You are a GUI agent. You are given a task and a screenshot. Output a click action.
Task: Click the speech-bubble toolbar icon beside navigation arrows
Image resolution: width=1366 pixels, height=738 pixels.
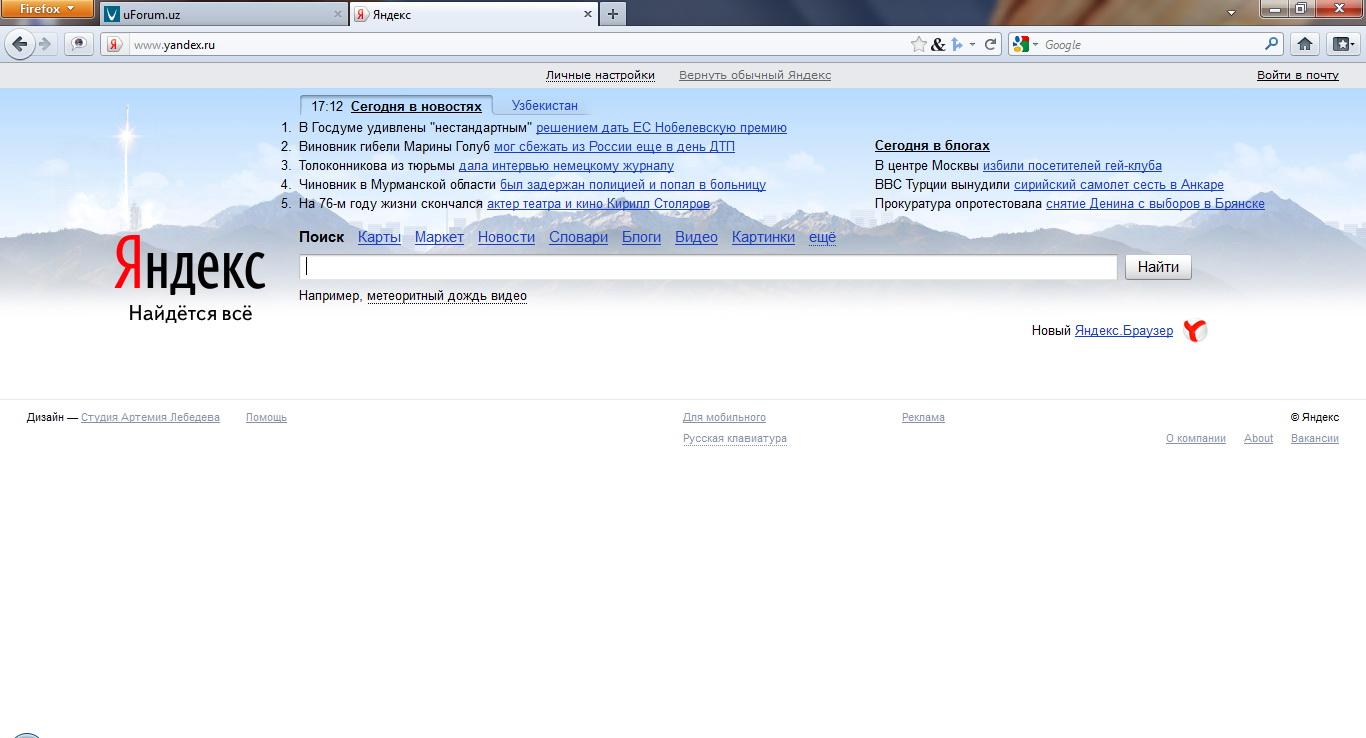(x=79, y=44)
